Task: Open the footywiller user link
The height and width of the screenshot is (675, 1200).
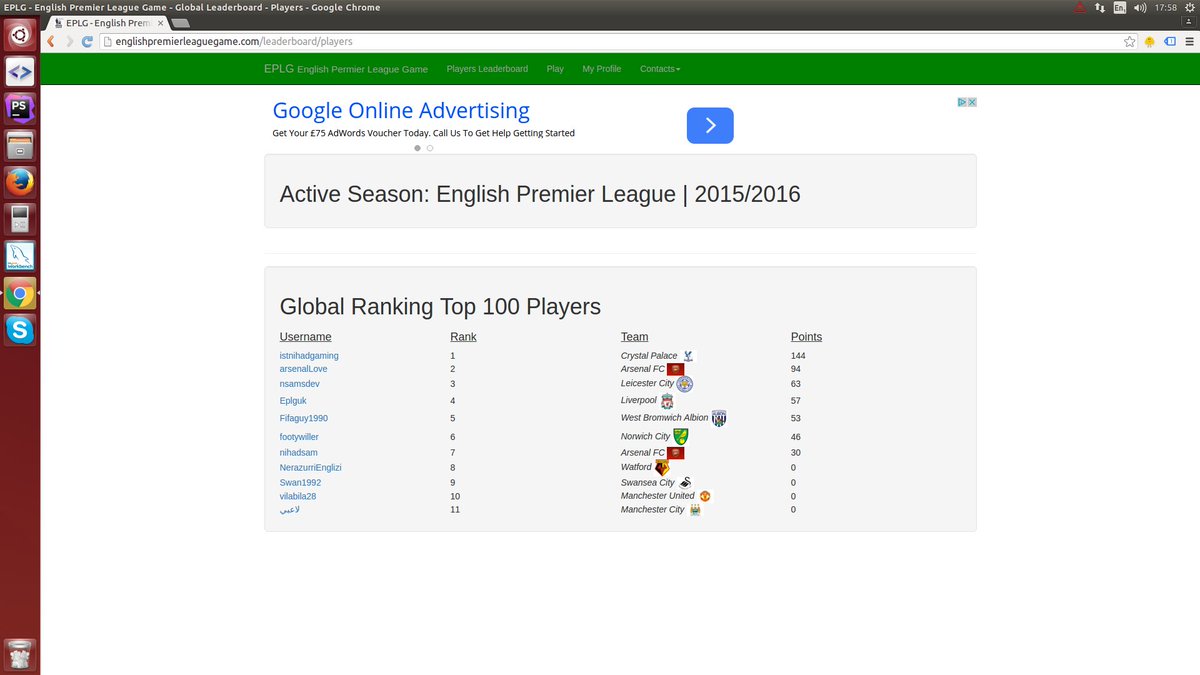Action: [x=299, y=437]
